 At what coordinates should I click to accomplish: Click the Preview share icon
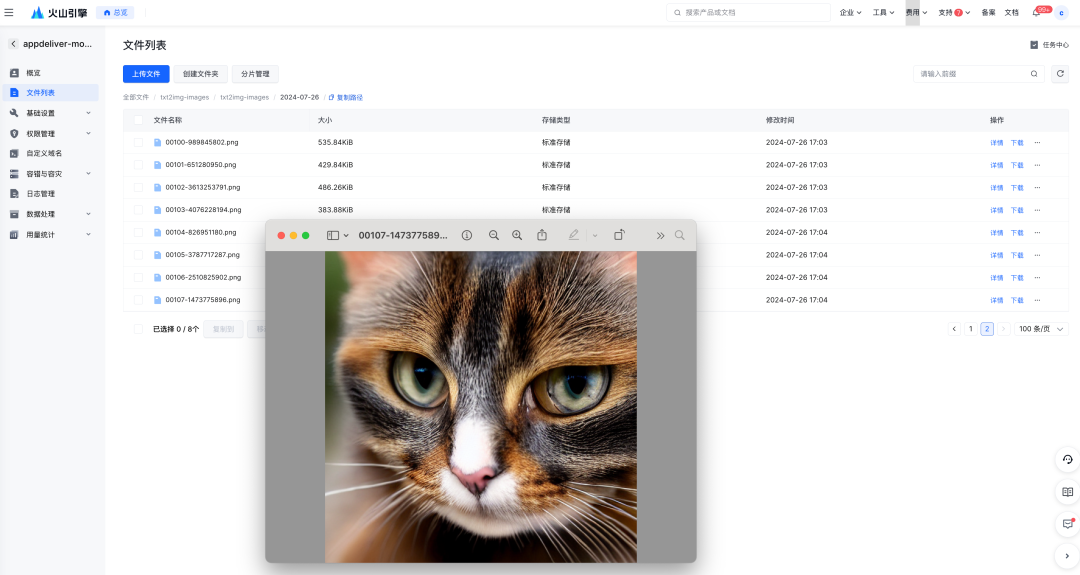tap(542, 235)
